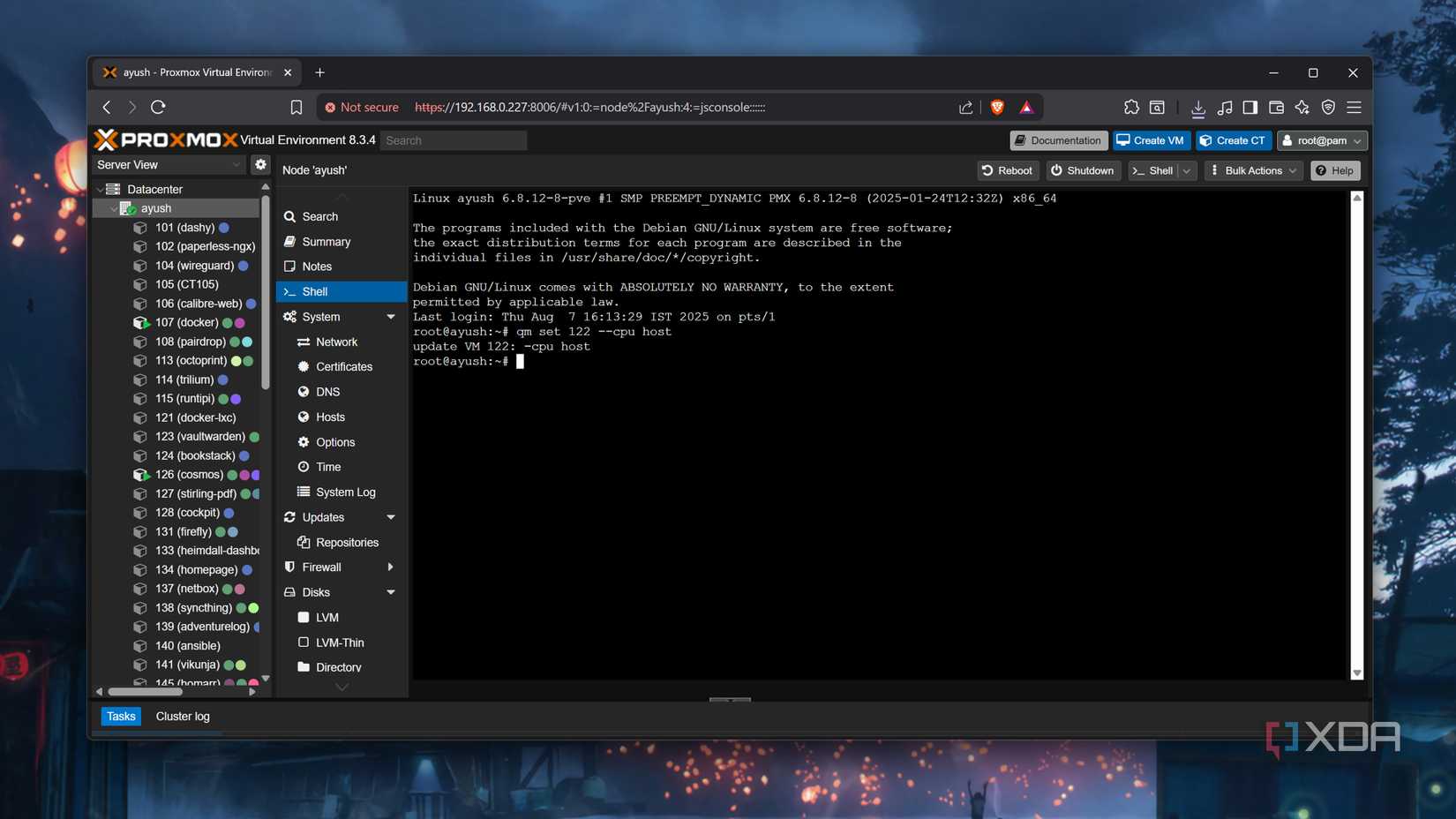Select the DNS configuration icon
The height and width of the screenshot is (819, 1456).
click(304, 391)
